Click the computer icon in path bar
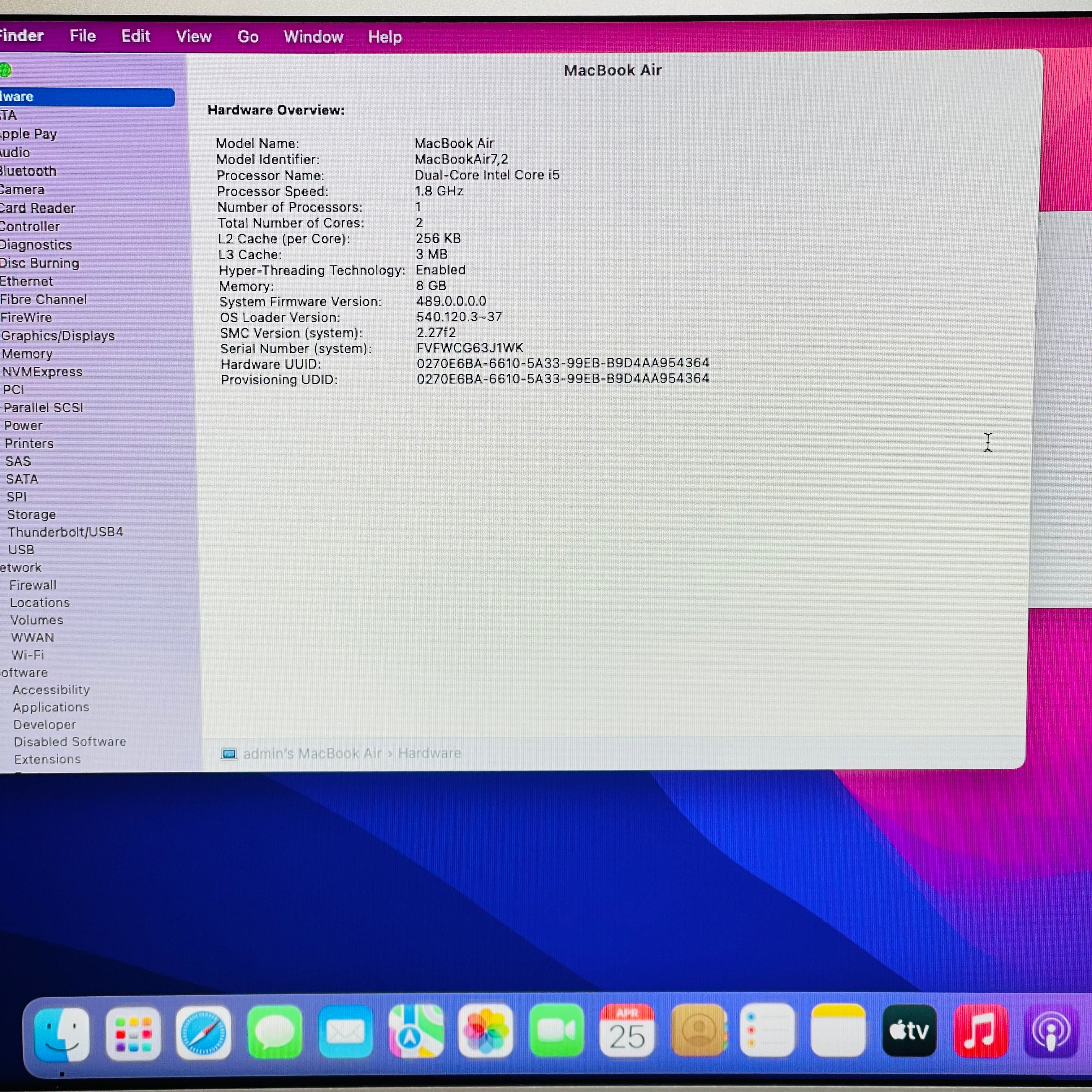Image resolution: width=1092 pixels, height=1092 pixels. tap(228, 754)
